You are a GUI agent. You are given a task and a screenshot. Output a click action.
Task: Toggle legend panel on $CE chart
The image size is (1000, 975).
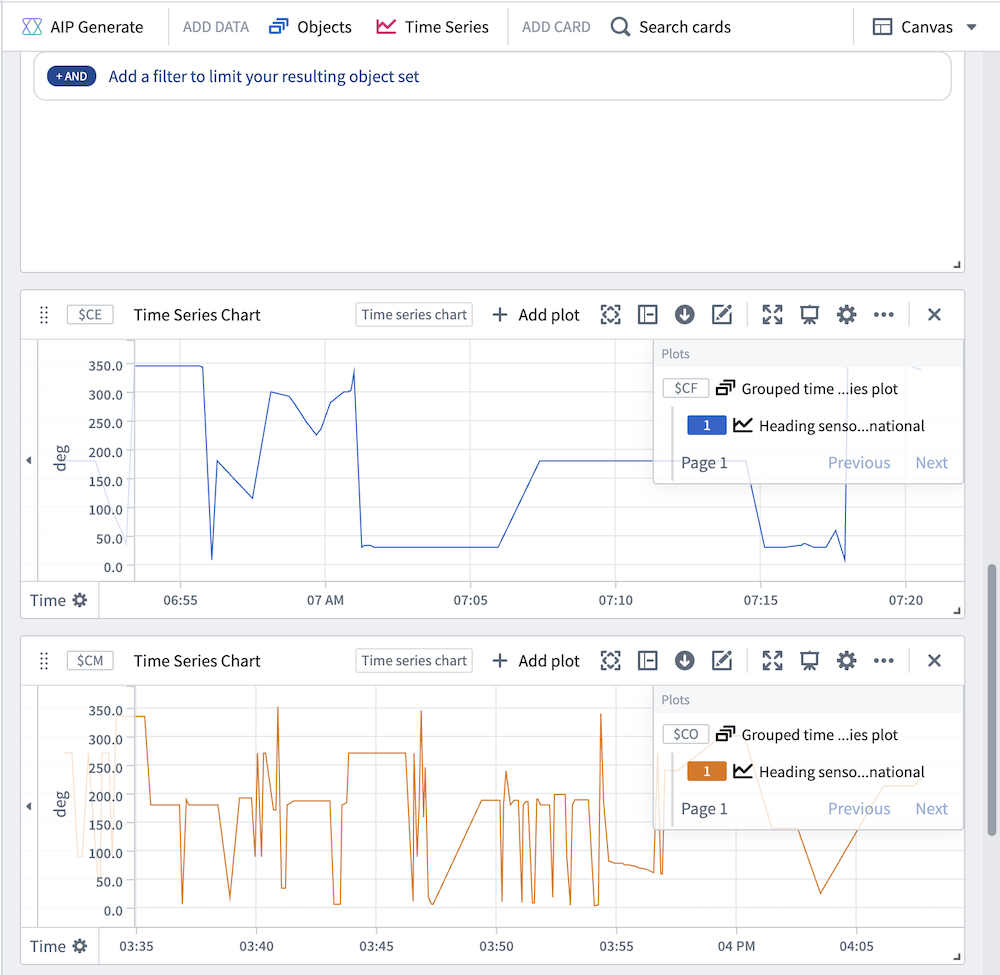click(x=647, y=314)
